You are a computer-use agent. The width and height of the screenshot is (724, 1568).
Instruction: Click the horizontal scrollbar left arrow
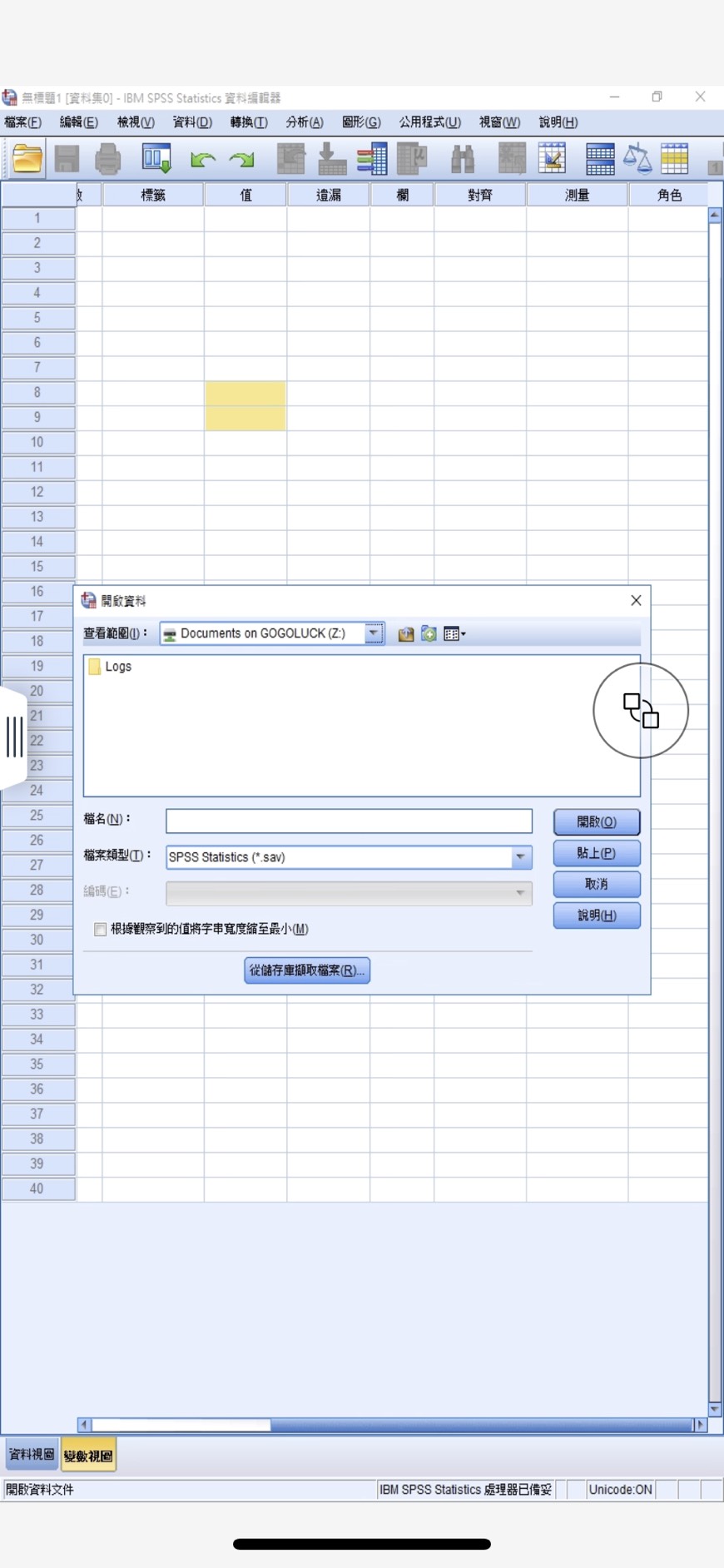[84, 1425]
